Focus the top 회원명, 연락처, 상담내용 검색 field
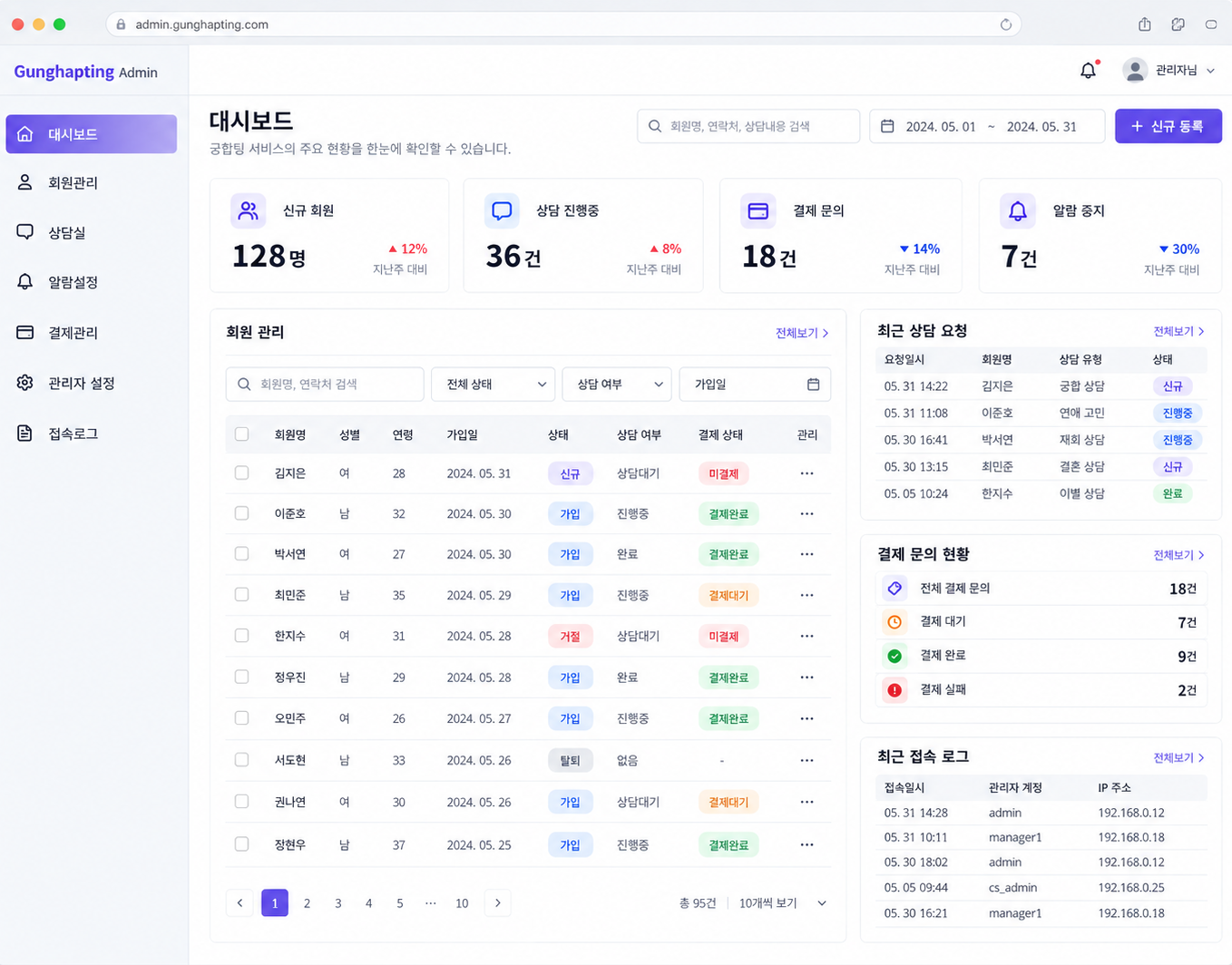Image resolution: width=1232 pixels, height=965 pixels. pyautogui.click(x=748, y=126)
